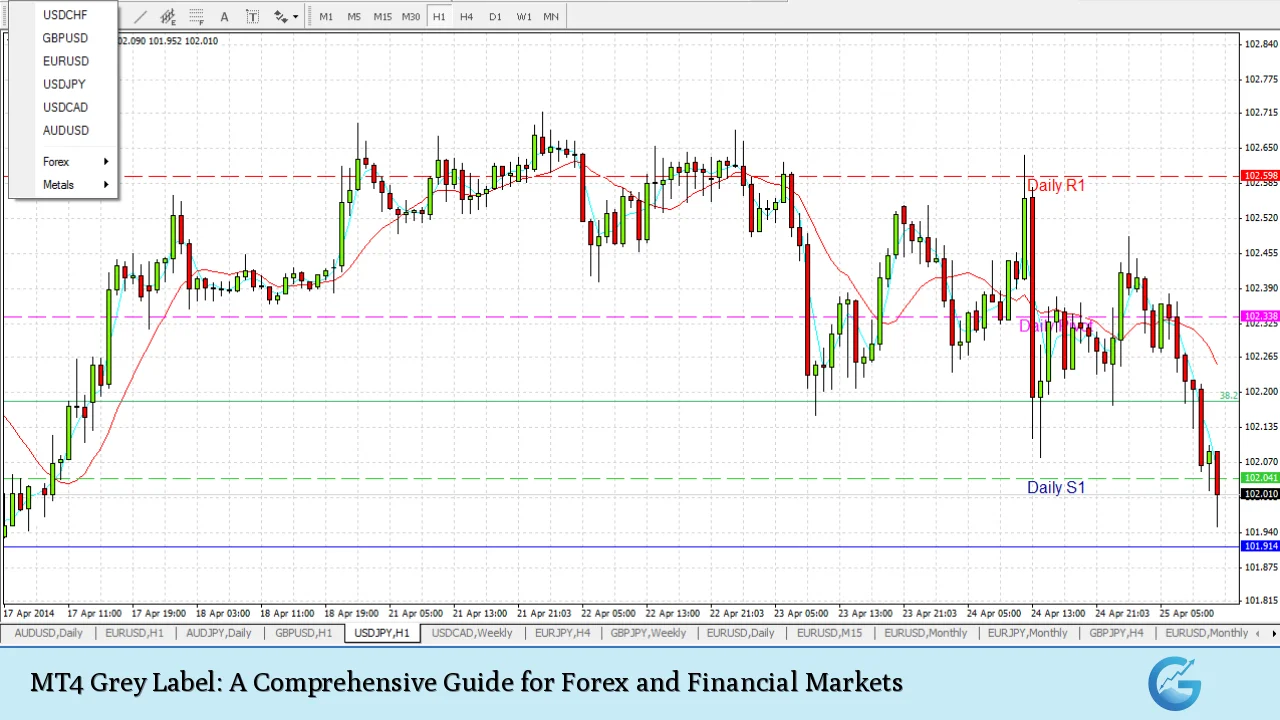Toggle the H1 timeframe button
This screenshot has width=1280, height=720.
coord(439,16)
